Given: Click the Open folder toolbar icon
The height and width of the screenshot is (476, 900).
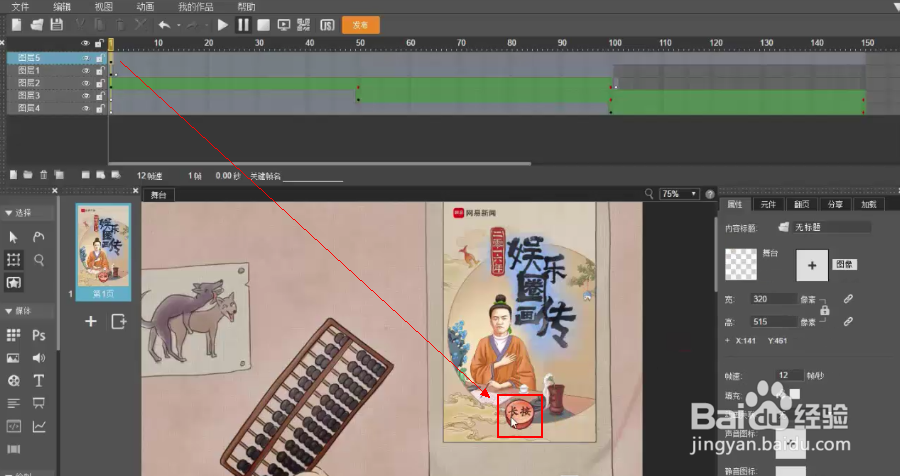Looking at the screenshot, I should [x=37, y=25].
